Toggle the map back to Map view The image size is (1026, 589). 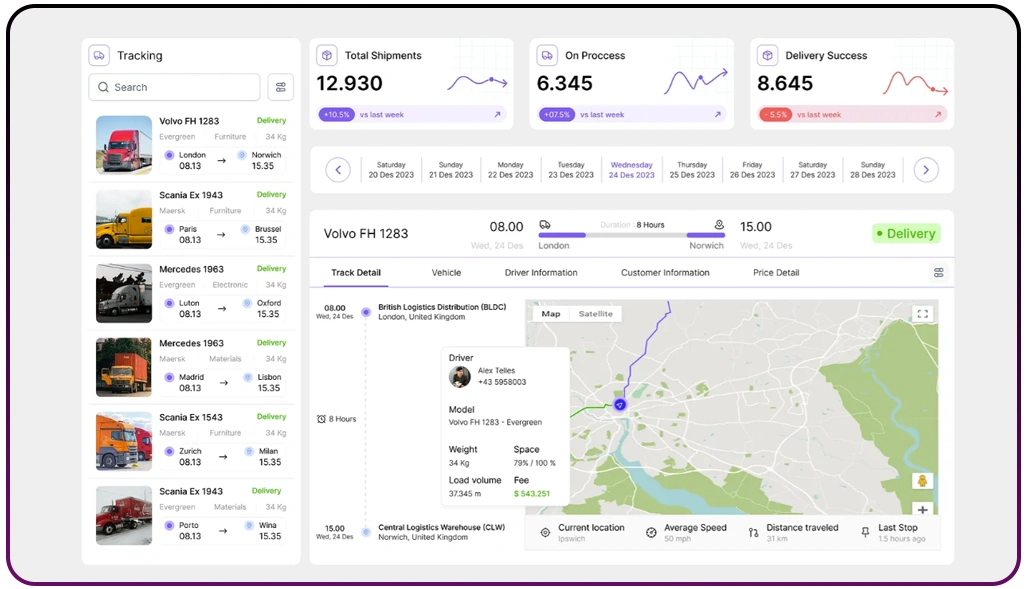[550, 313]
